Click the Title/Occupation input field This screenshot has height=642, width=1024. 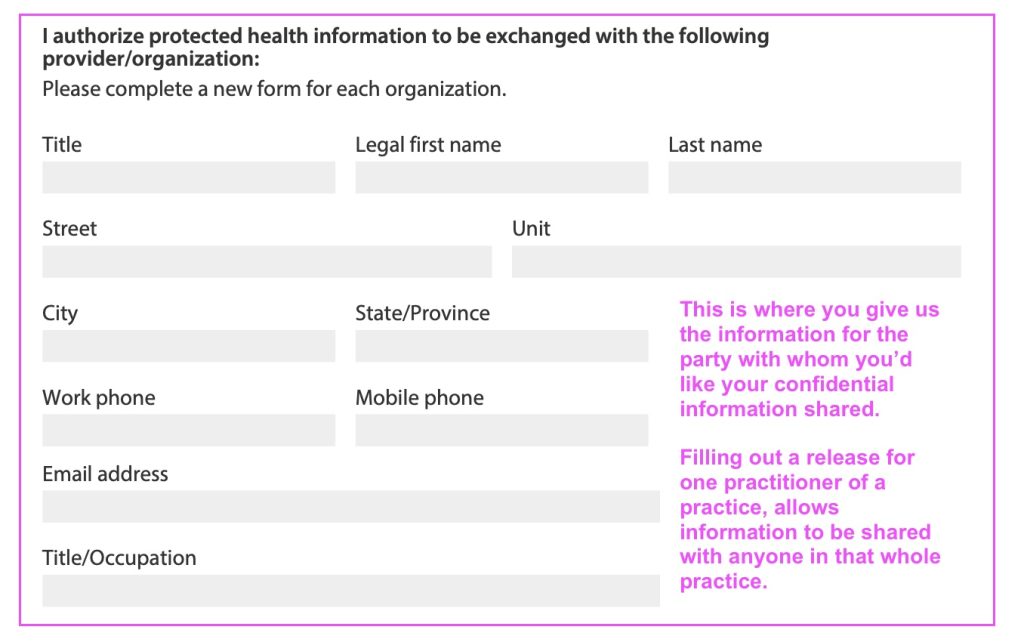[x=351, y=590]
